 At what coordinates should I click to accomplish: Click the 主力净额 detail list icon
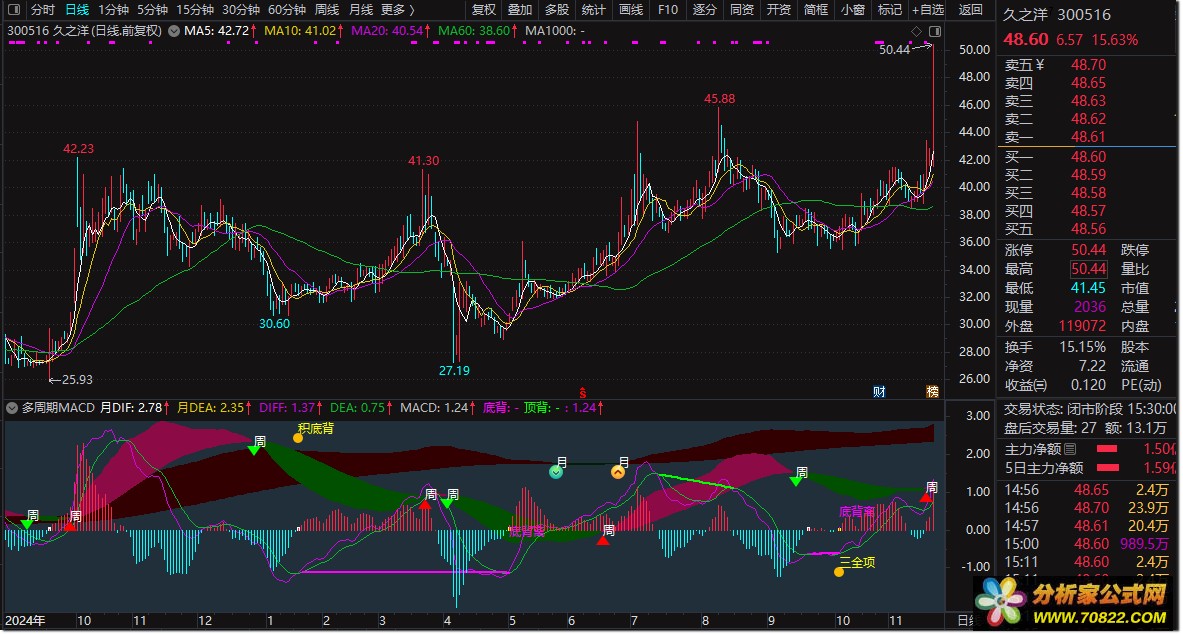(x=1070, y=449)
